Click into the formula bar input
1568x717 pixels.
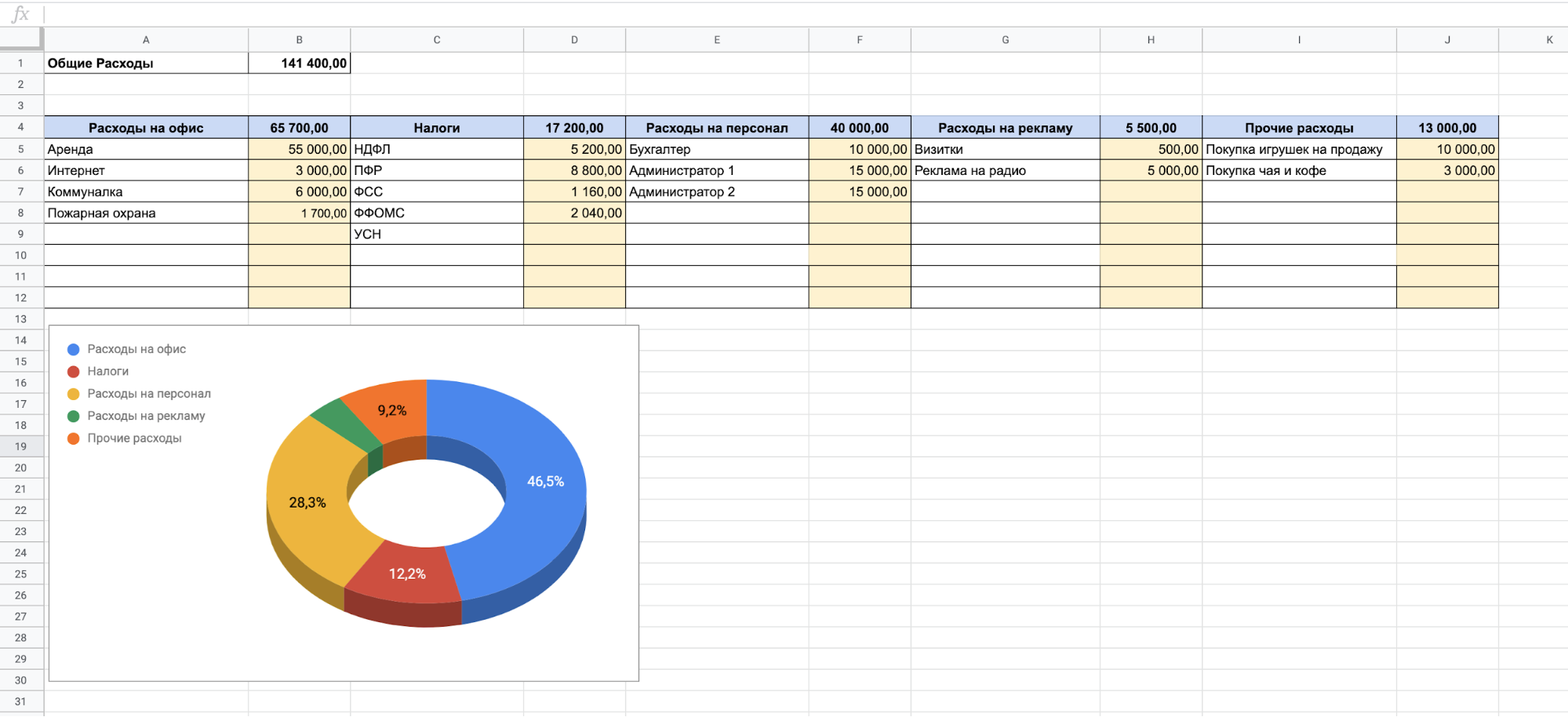click(x=806, y=13)
